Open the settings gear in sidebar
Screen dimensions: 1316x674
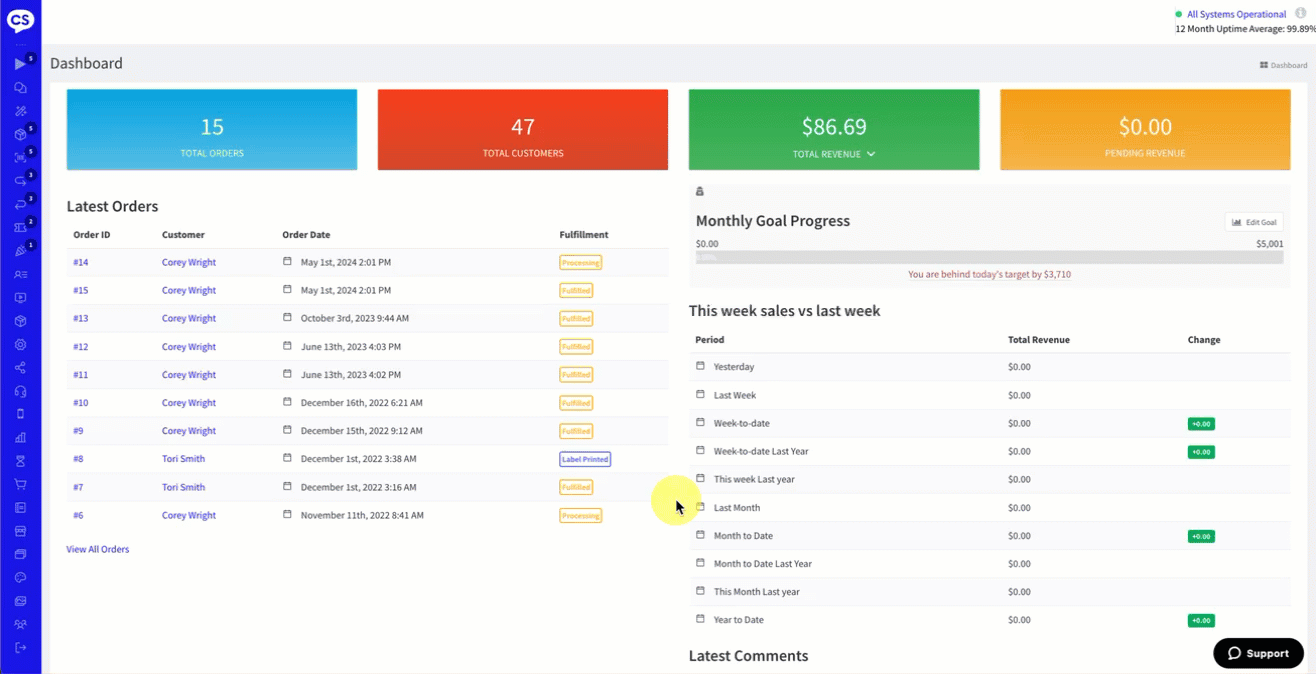pyautogui.click(x=20, y=345)
